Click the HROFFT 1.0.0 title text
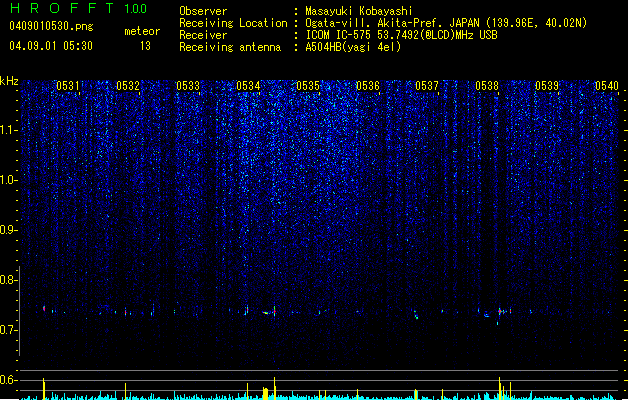Screen dimensions: 629x400 pyautogui.click(x=78, y=8)
